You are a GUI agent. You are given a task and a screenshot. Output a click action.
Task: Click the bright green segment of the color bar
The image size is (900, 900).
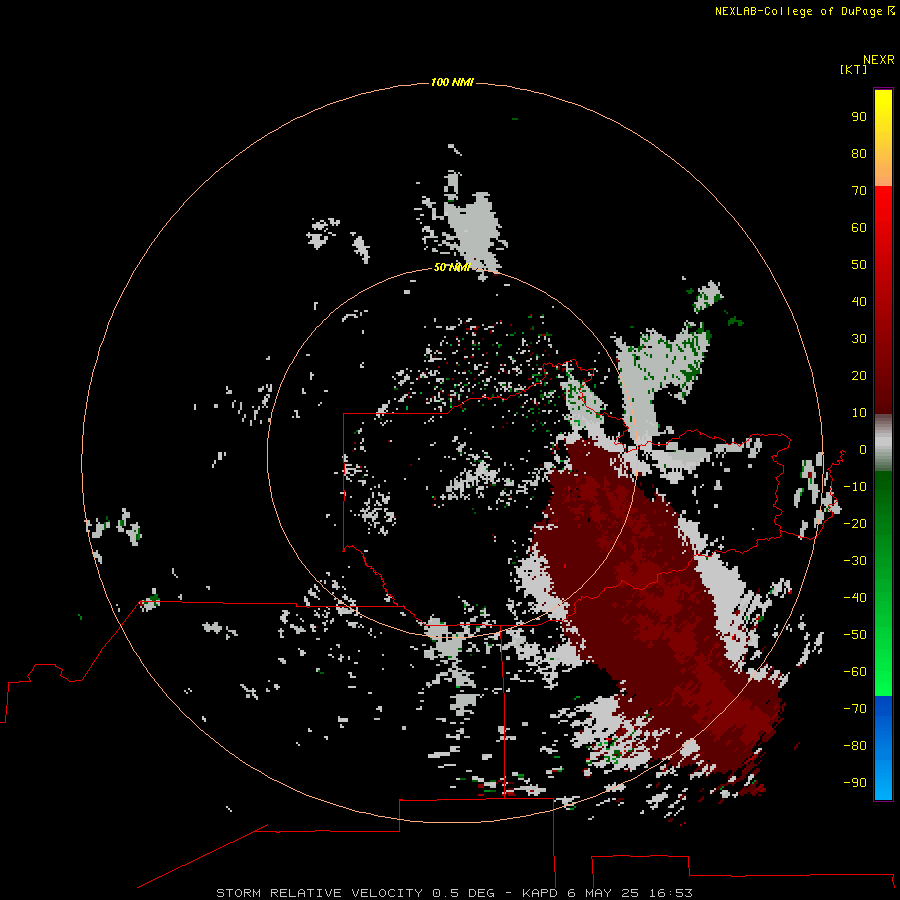pyautogui.click(x=883, y=583)
